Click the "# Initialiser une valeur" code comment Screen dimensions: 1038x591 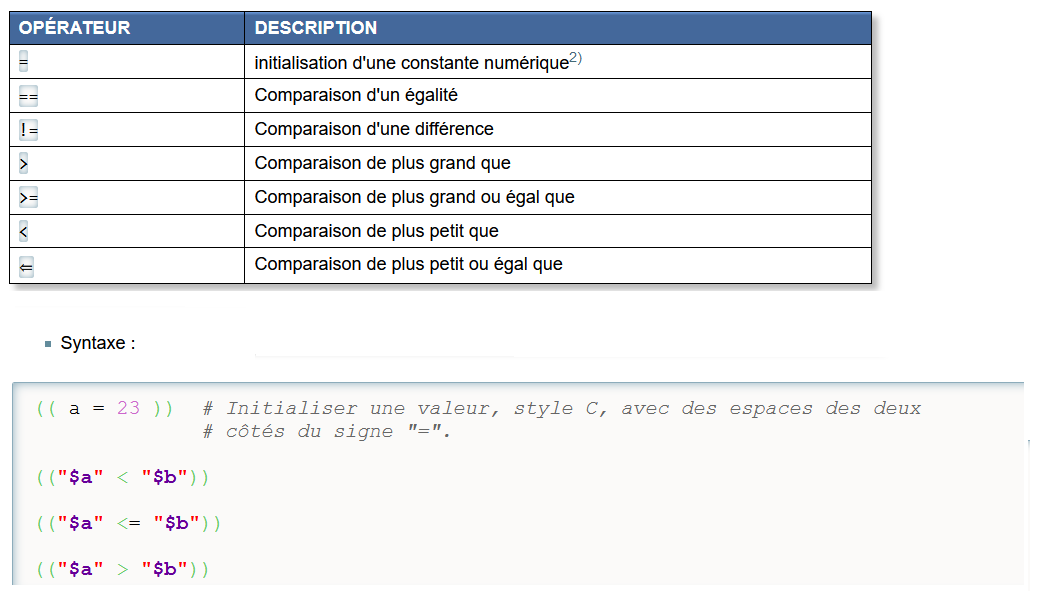(561, 408)
